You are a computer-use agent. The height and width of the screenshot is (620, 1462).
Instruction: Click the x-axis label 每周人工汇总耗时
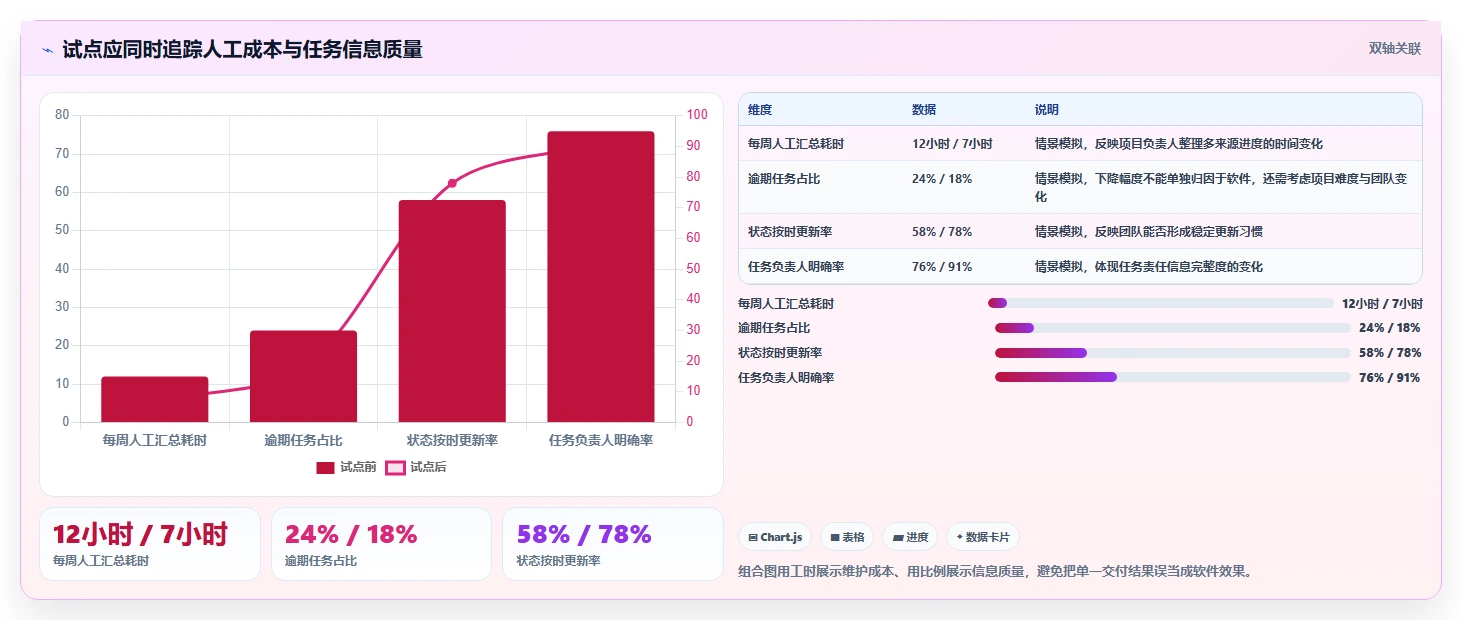155,440
